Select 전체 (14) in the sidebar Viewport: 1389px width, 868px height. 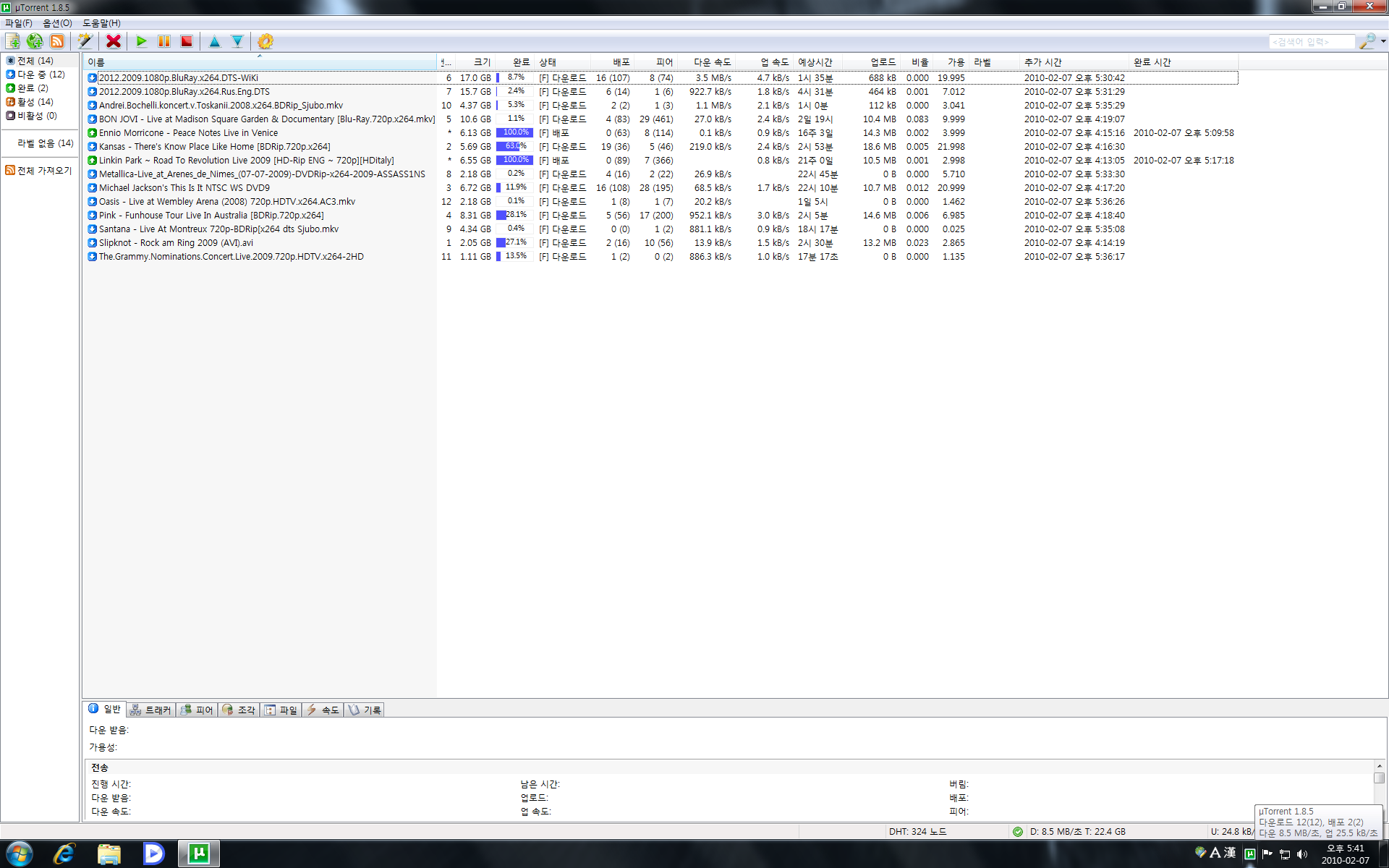[x=35, y=61]
